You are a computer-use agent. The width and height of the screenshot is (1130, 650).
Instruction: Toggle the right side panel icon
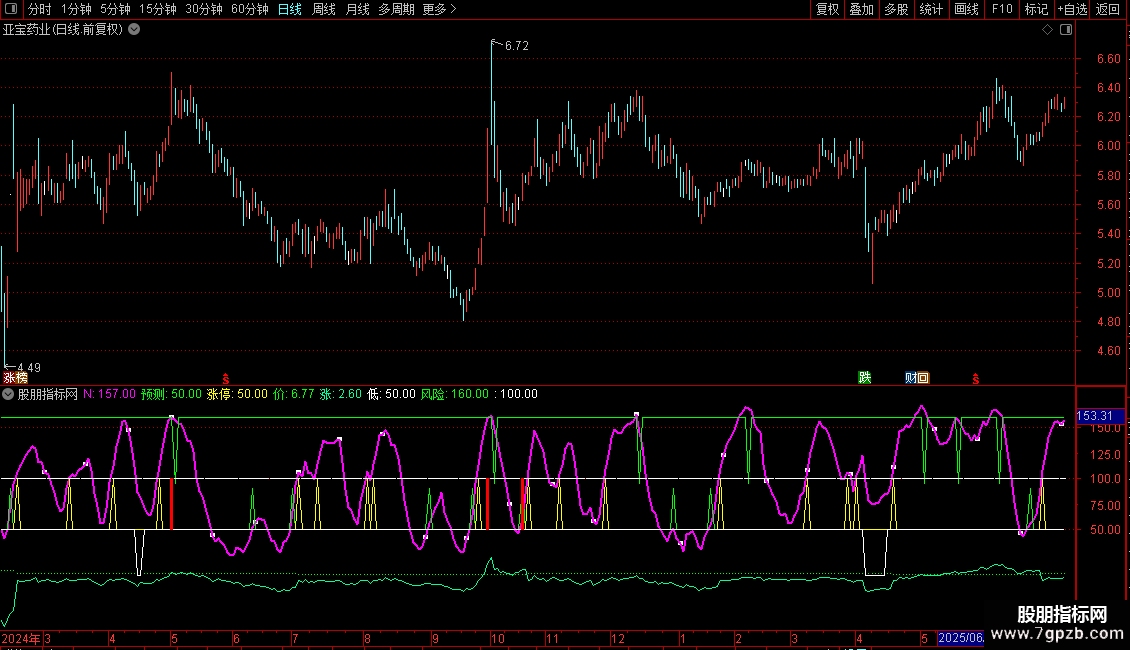coord(1066,30)
